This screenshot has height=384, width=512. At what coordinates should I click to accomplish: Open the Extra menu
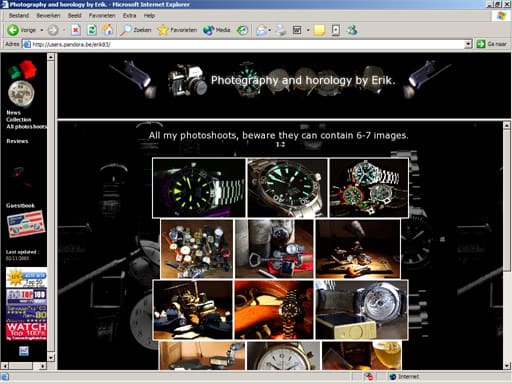point(129,15)
